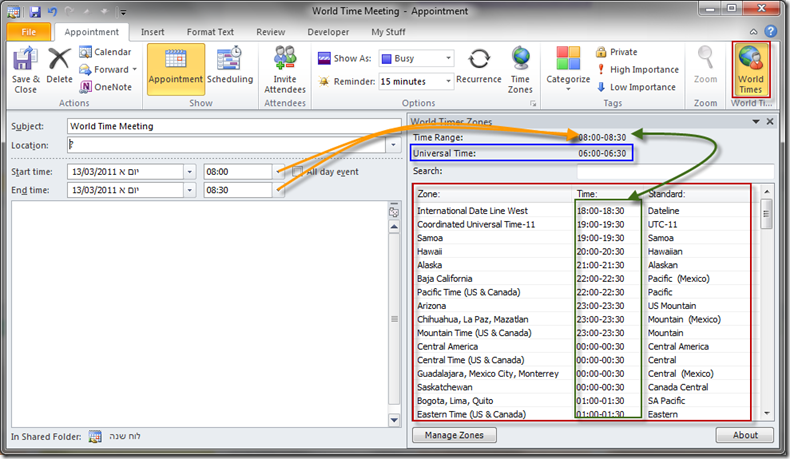Open the World Timer Zones pane options arrow
The image size is (790, 459).
756,121
